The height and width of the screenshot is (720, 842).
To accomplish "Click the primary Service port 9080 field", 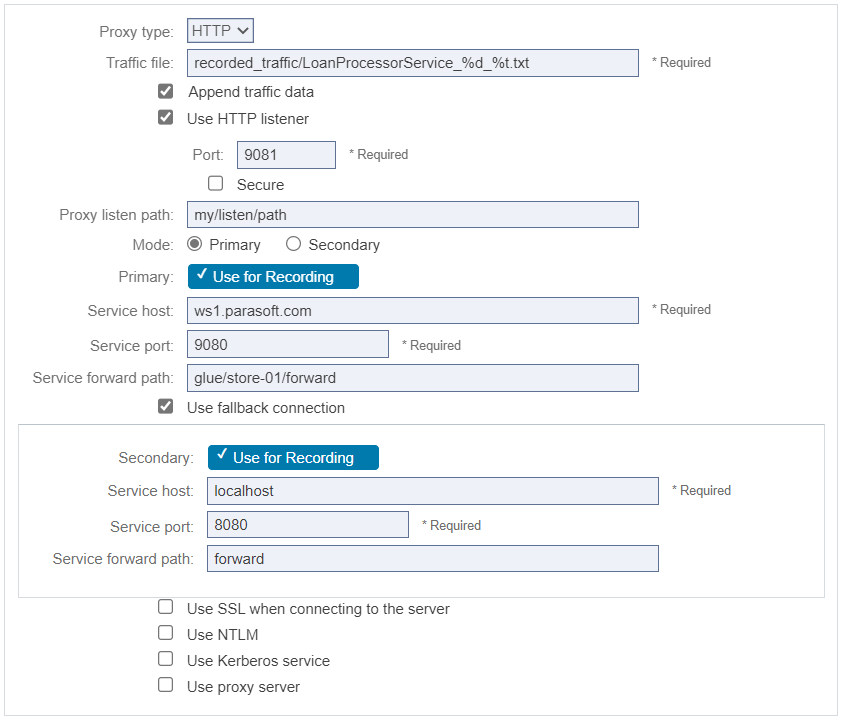I will click(x=288, y=344).
